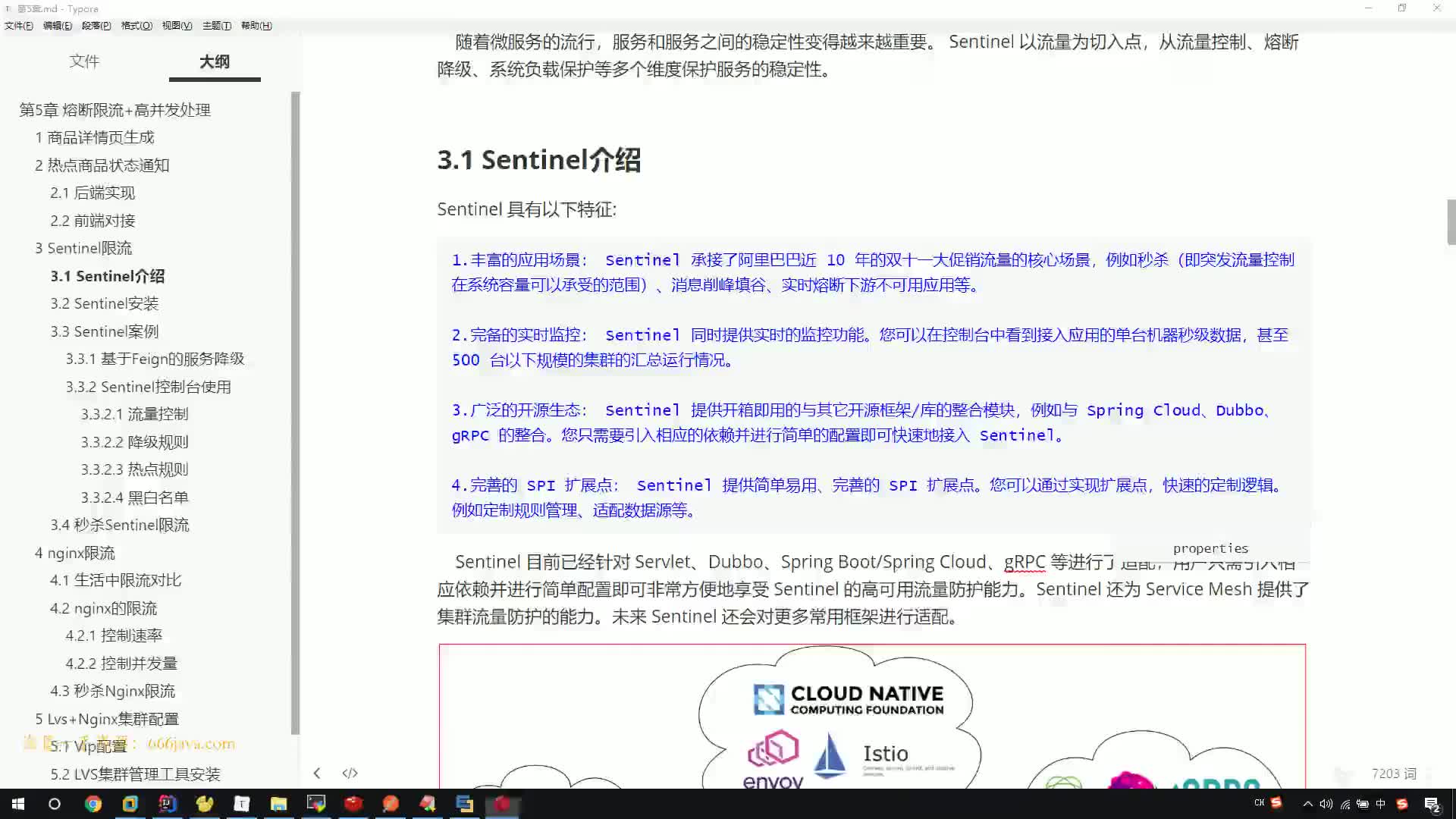Viewport: 1456px width, 819px height.
Task: Open outline item 4.2 nginx的限流
Action: [x=104, y=608]
